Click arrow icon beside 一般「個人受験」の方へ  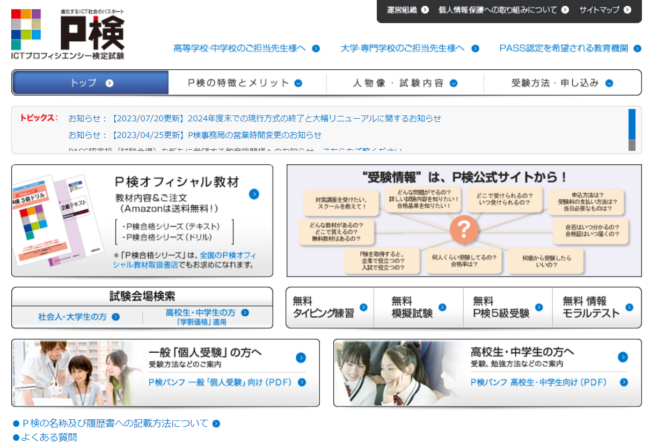(301, 358)
